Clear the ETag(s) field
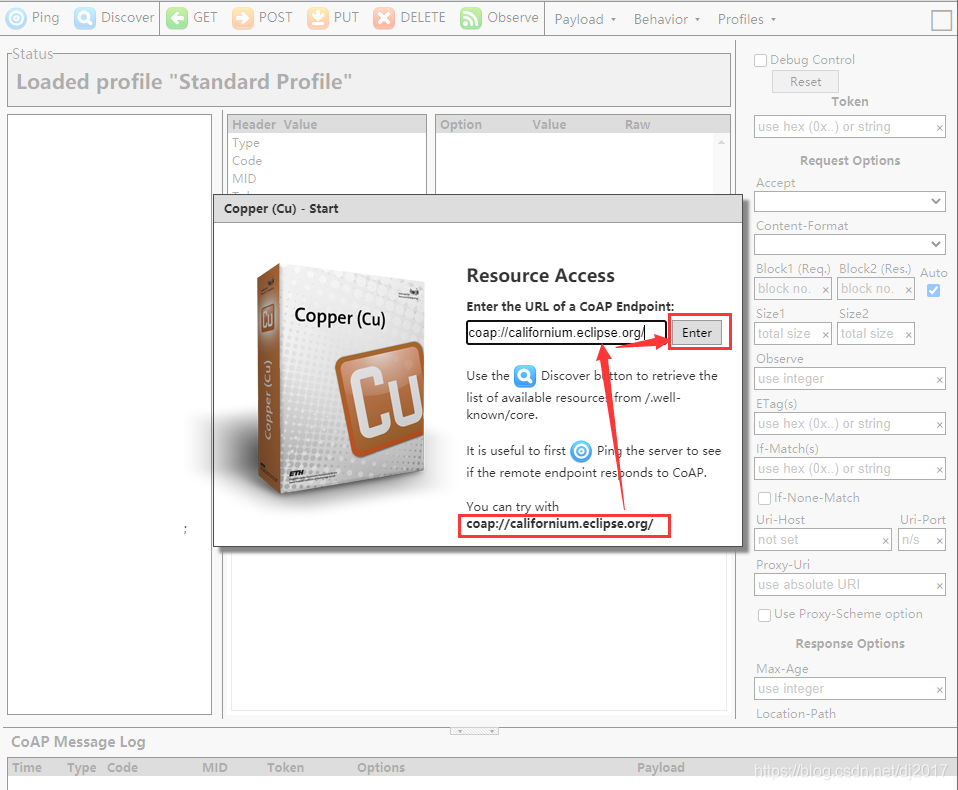Image resolution: width=958 pixels, height=790 pixels. [x=939, y=425]
